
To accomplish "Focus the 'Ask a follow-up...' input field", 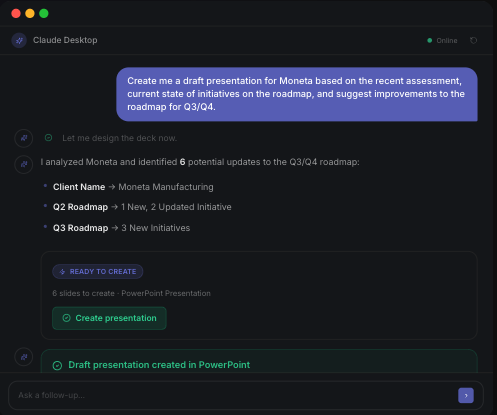I will [233, 395].
